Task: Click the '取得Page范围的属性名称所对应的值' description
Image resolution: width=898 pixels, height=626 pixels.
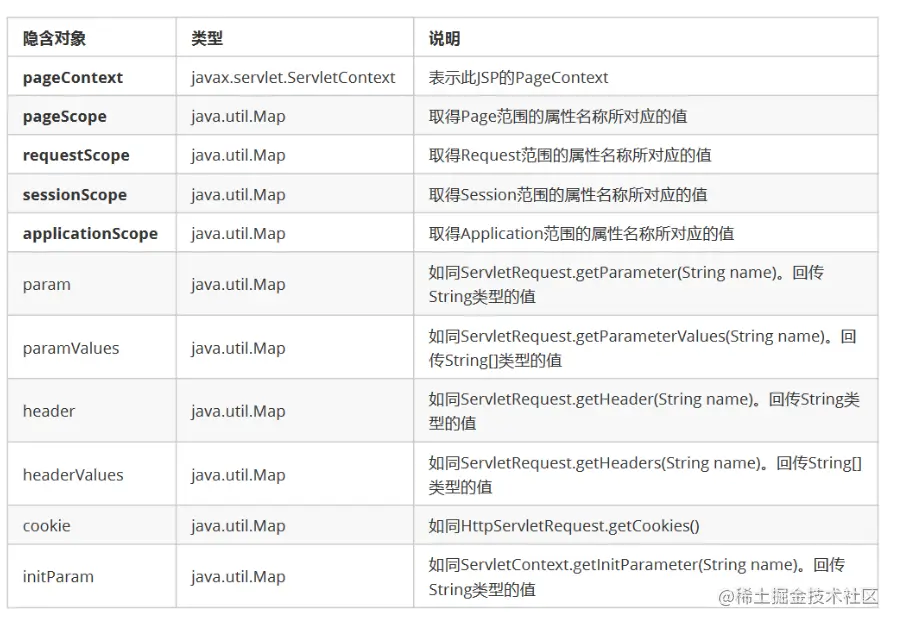Action: (x=558, y=116)
